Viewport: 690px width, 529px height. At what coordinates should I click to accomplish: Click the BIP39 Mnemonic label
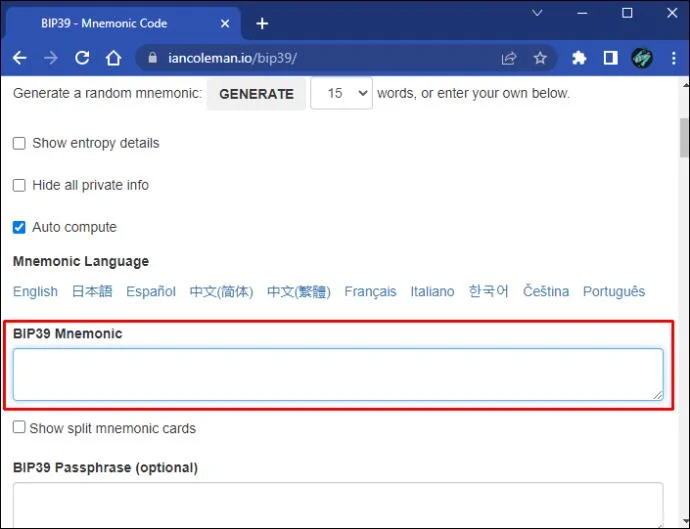point(67,334)
